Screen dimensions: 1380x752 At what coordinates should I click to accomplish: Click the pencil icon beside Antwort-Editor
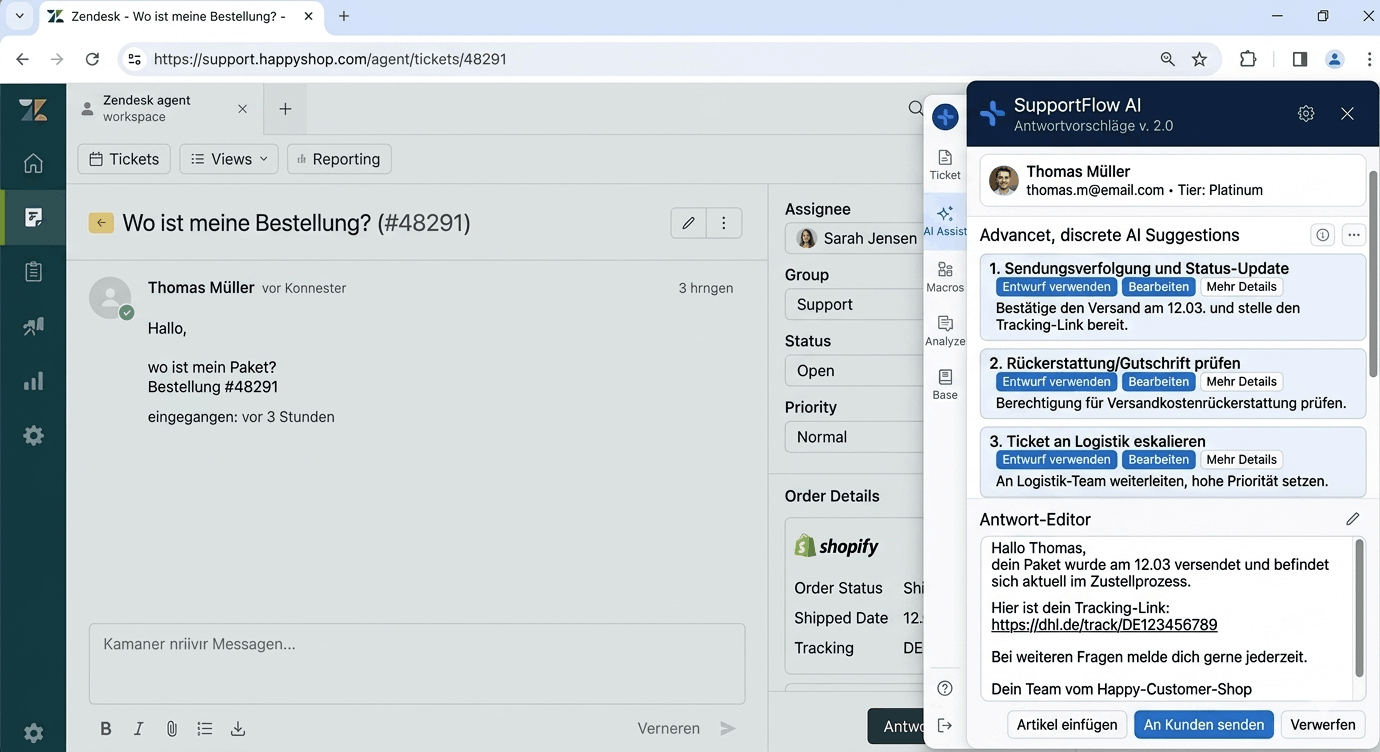[x=1352, y=519]
